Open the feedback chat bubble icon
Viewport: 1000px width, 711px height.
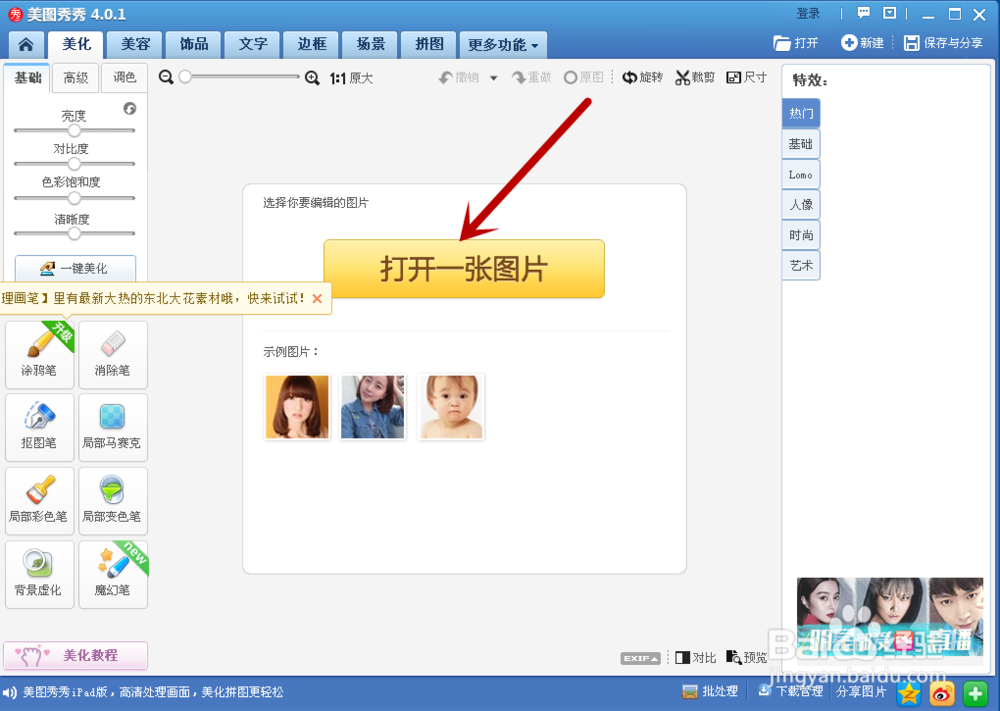pos(864,13)
